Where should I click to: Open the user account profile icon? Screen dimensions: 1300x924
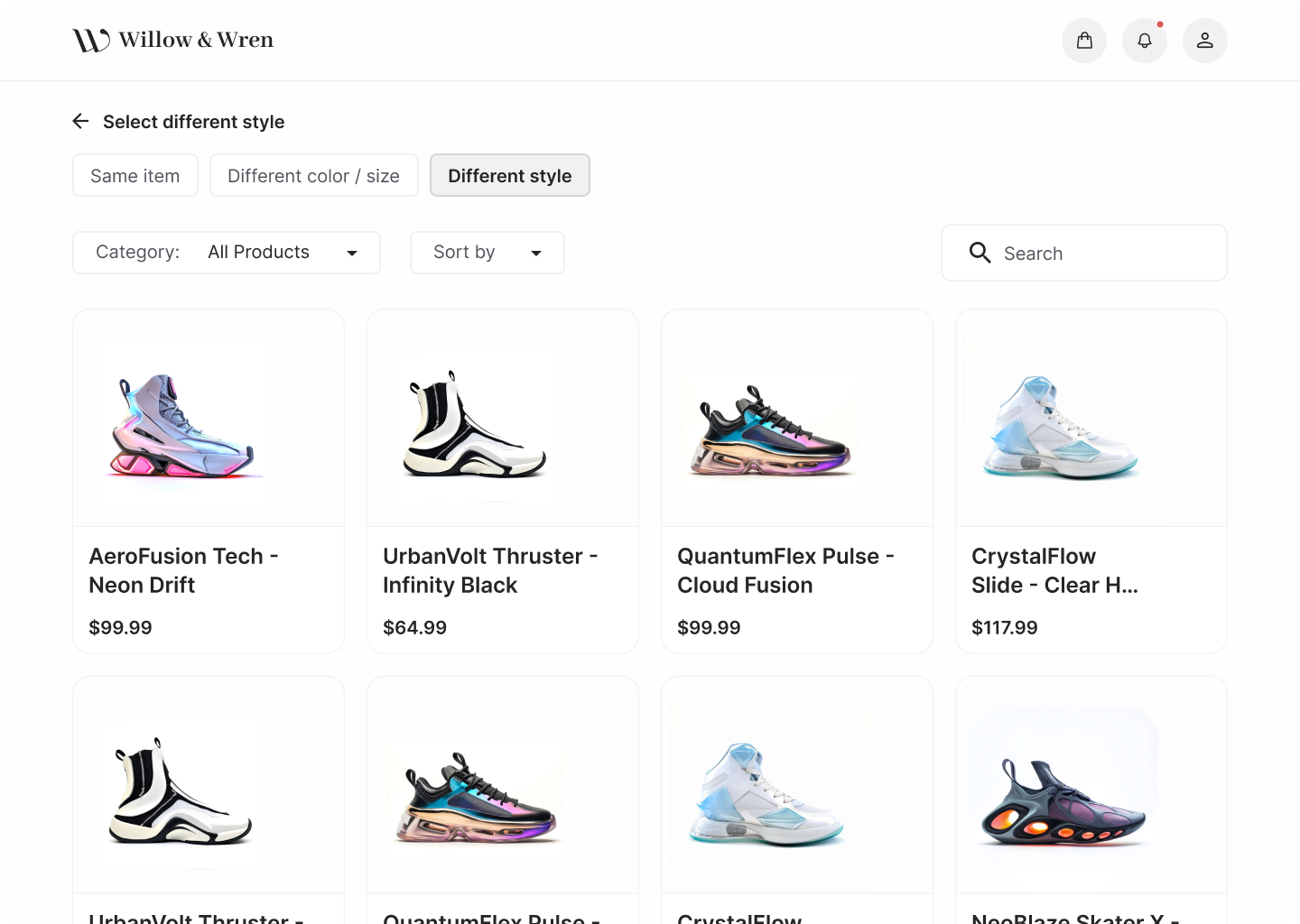click(1205, 40)
